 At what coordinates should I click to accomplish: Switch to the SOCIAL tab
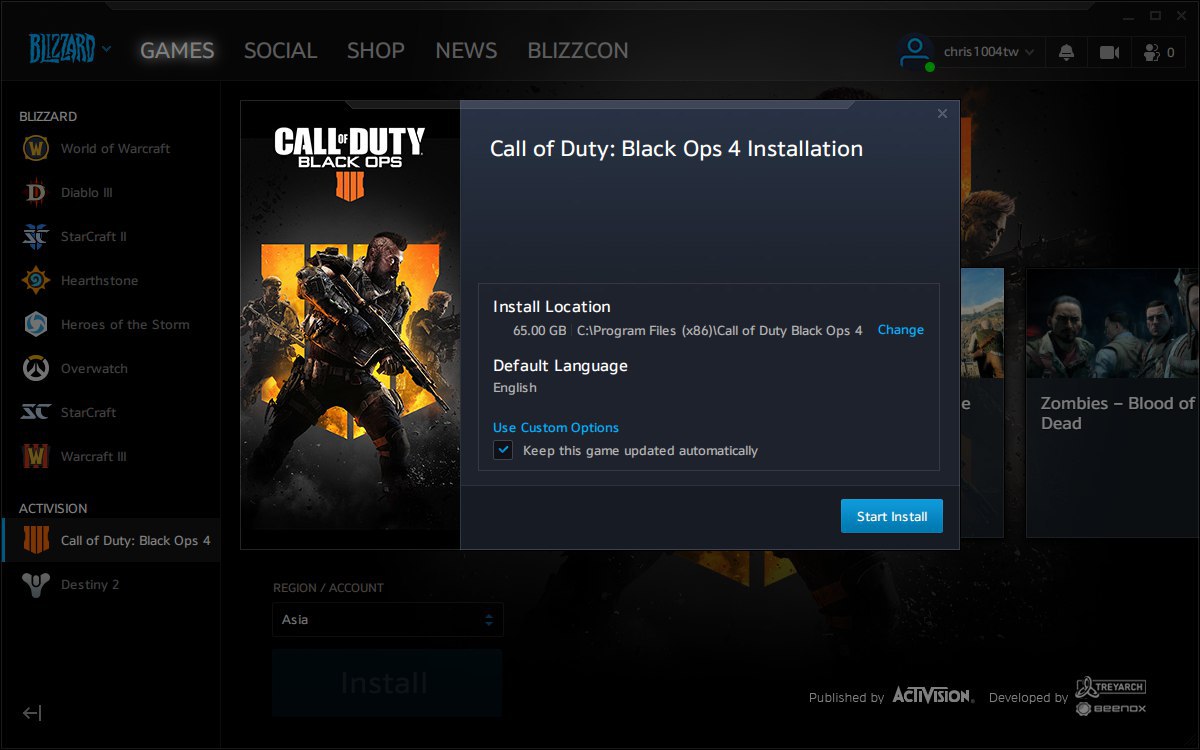(x=280, y=50)
